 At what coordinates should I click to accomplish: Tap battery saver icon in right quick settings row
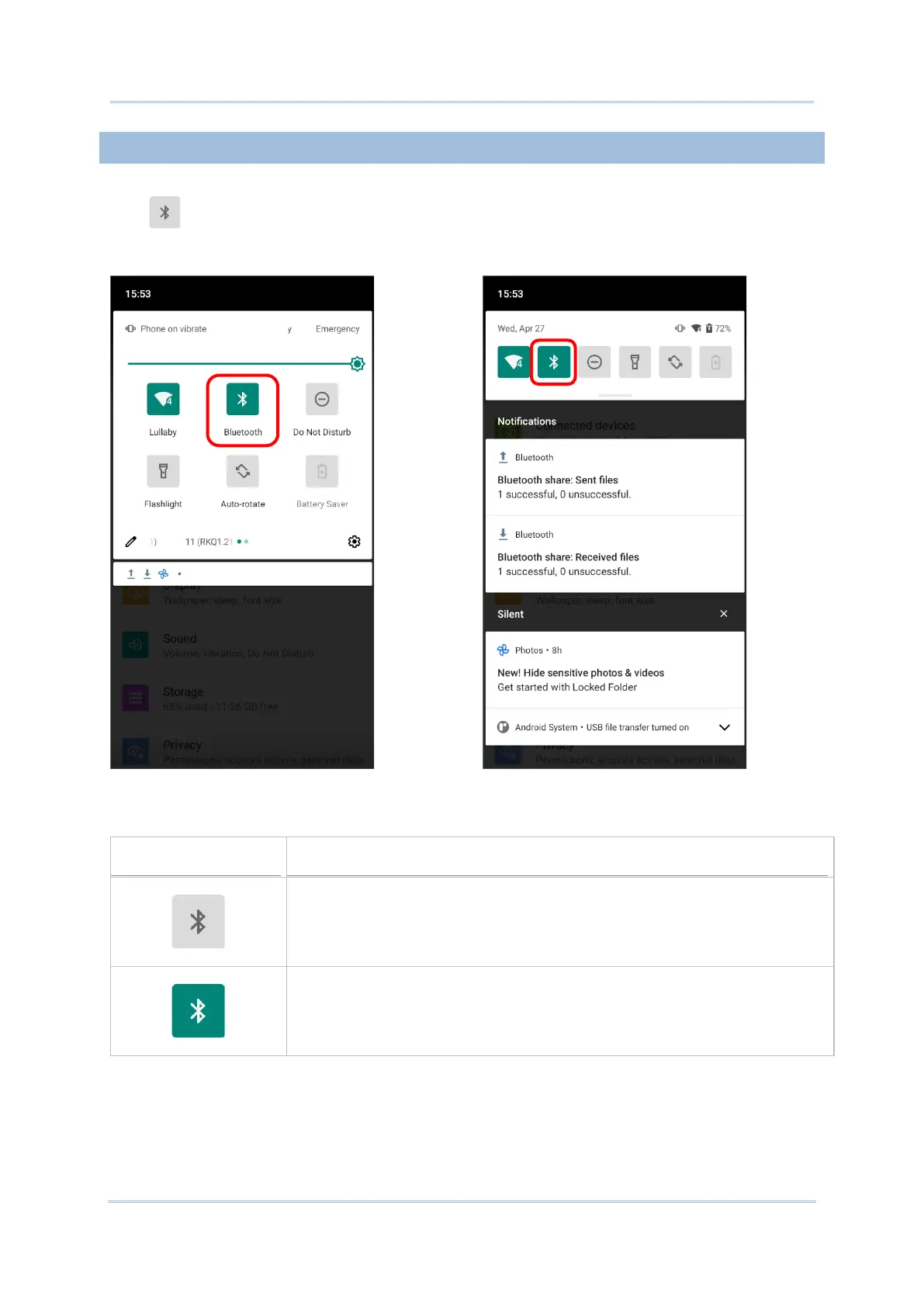(715, 362)
